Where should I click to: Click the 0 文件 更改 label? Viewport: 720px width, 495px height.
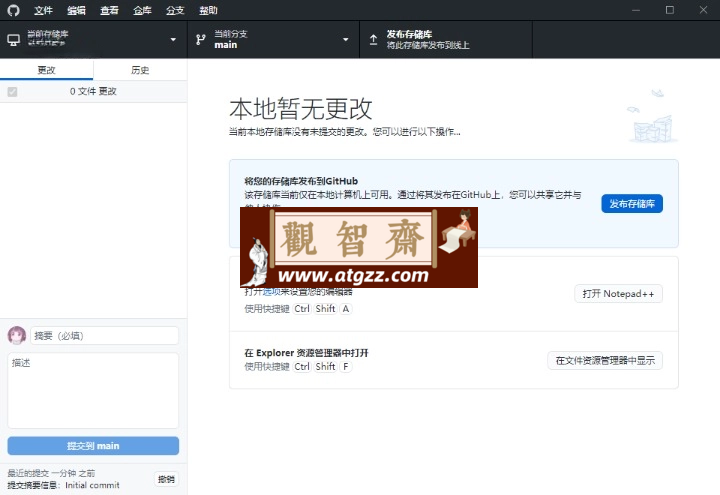coord(93,91)
